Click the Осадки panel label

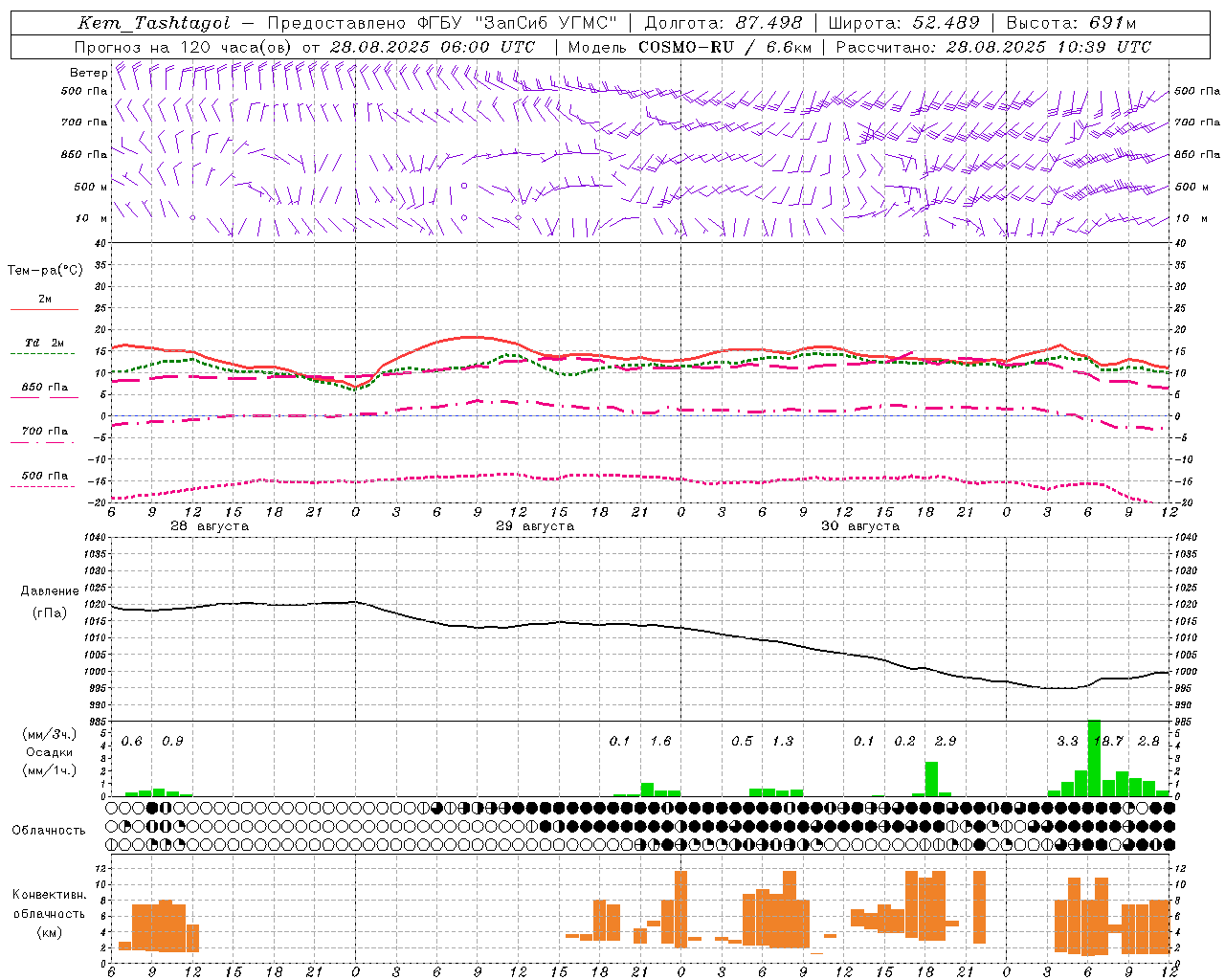click(x=49, y=752)
